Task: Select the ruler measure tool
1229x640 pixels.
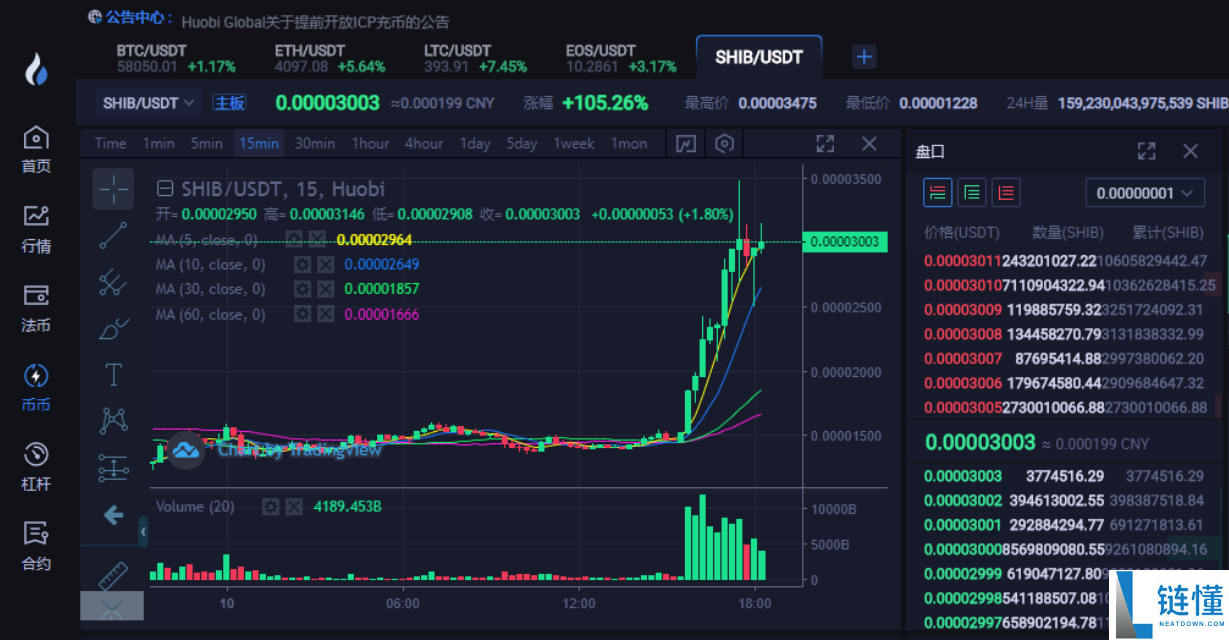Action: 113,575
